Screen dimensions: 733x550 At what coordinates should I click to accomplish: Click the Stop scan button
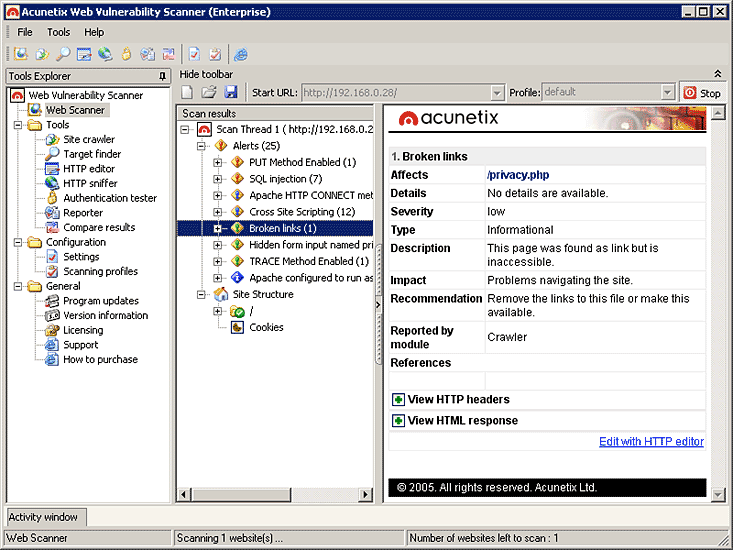tap(702, 93)
